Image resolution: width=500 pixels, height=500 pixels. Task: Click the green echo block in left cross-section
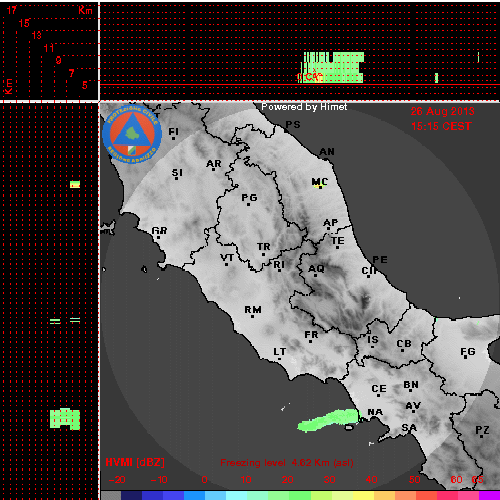point(65,419)
